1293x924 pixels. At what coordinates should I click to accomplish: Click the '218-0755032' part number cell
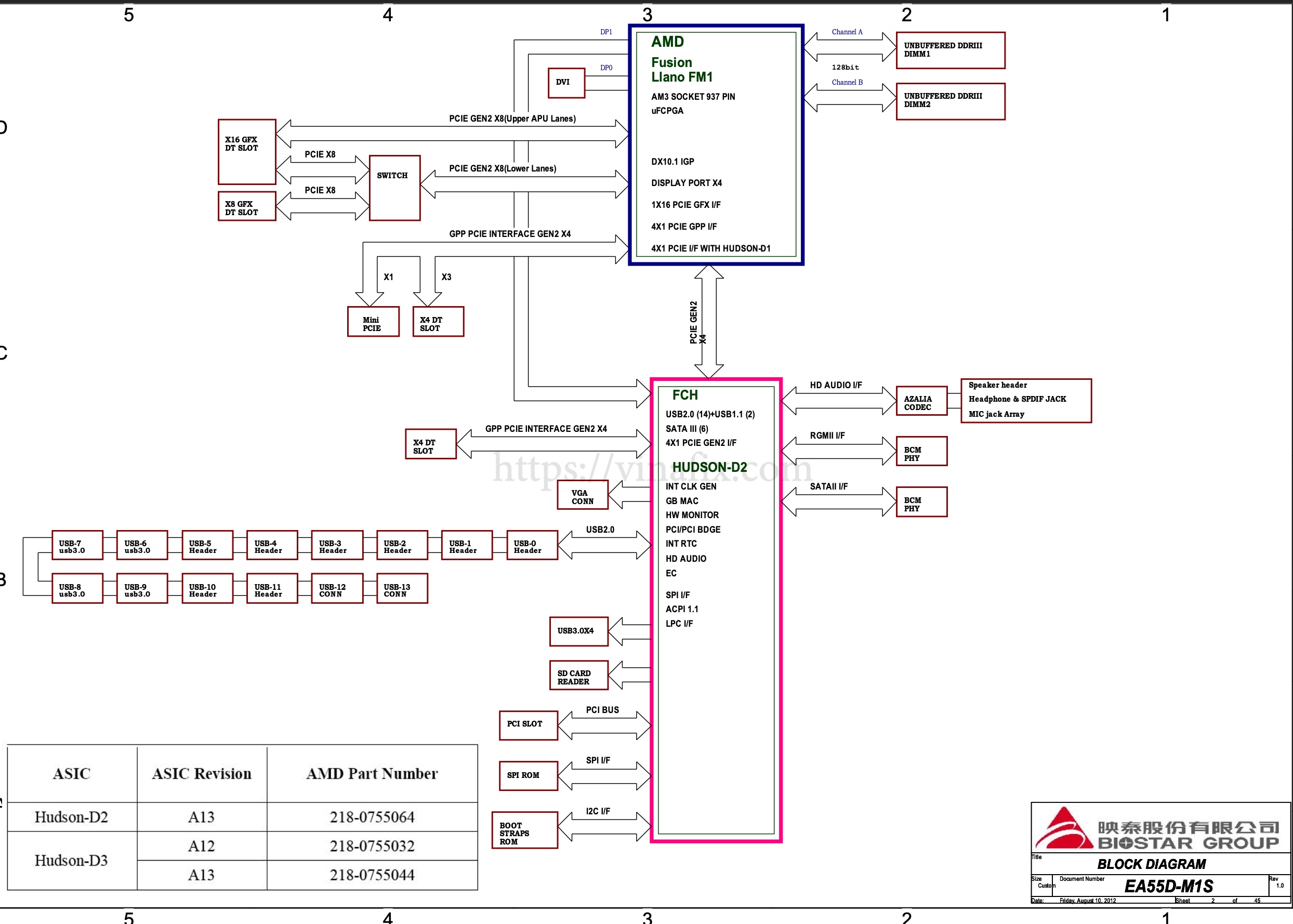tap(372, 846)
